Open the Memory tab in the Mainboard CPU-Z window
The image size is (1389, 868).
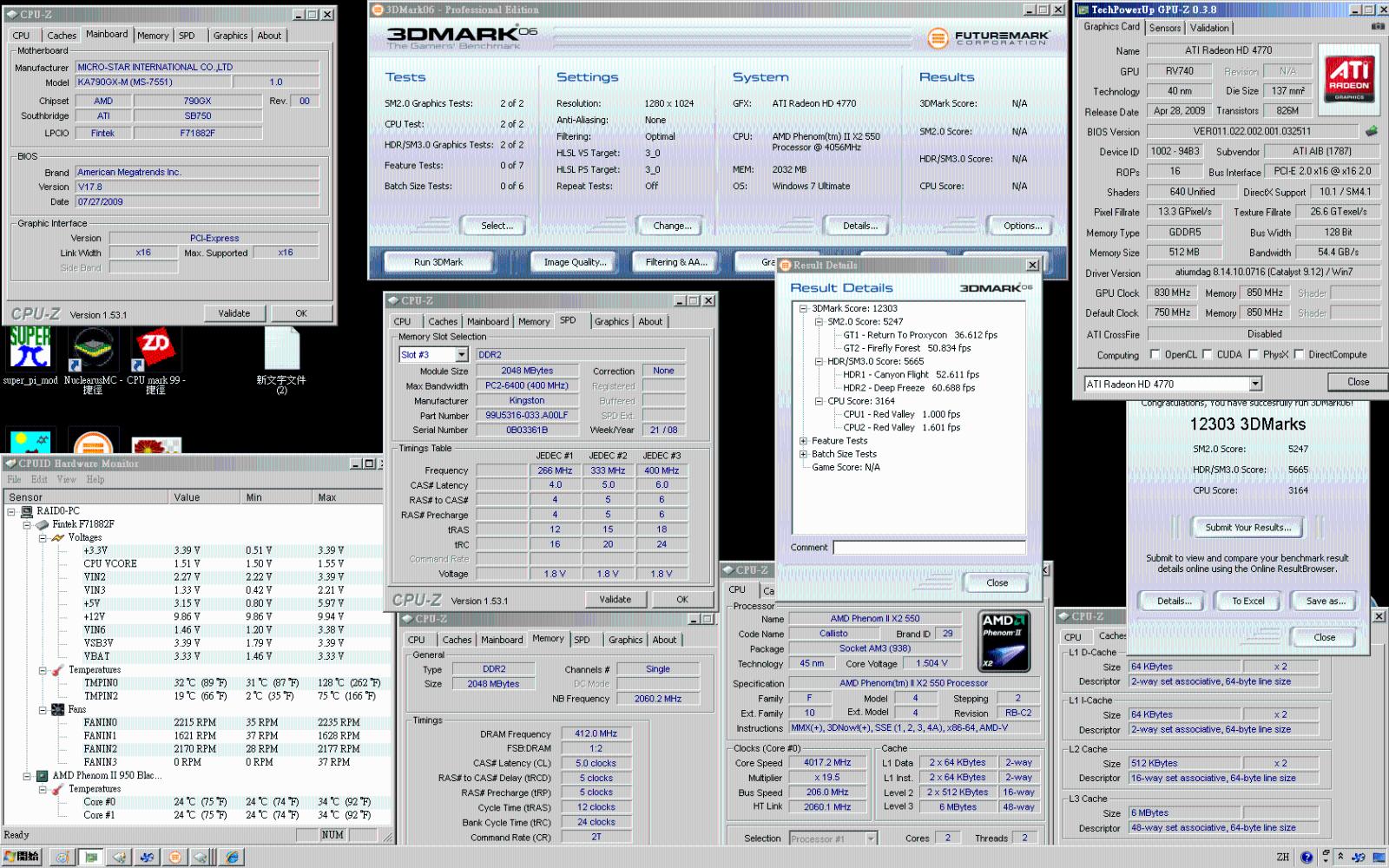pos(153,36)
